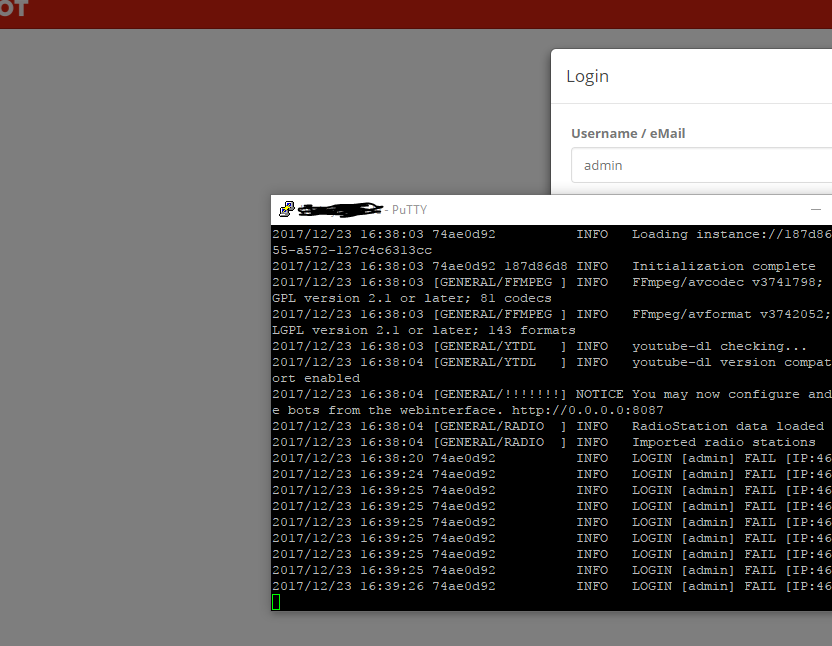Screen dimensions: 832x646
Task: Click the FFmpeg/avformat version log line
Action: coord(730,314)
